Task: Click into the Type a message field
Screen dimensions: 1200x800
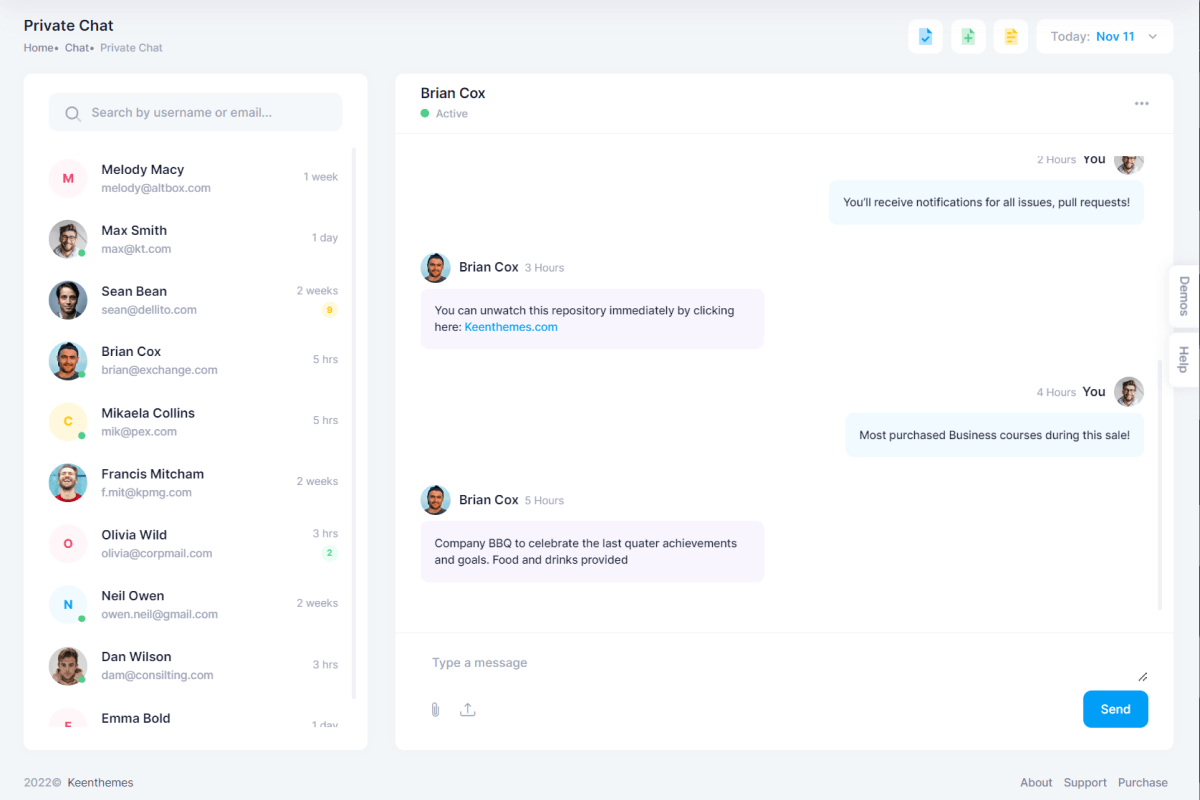Action: 780,663
